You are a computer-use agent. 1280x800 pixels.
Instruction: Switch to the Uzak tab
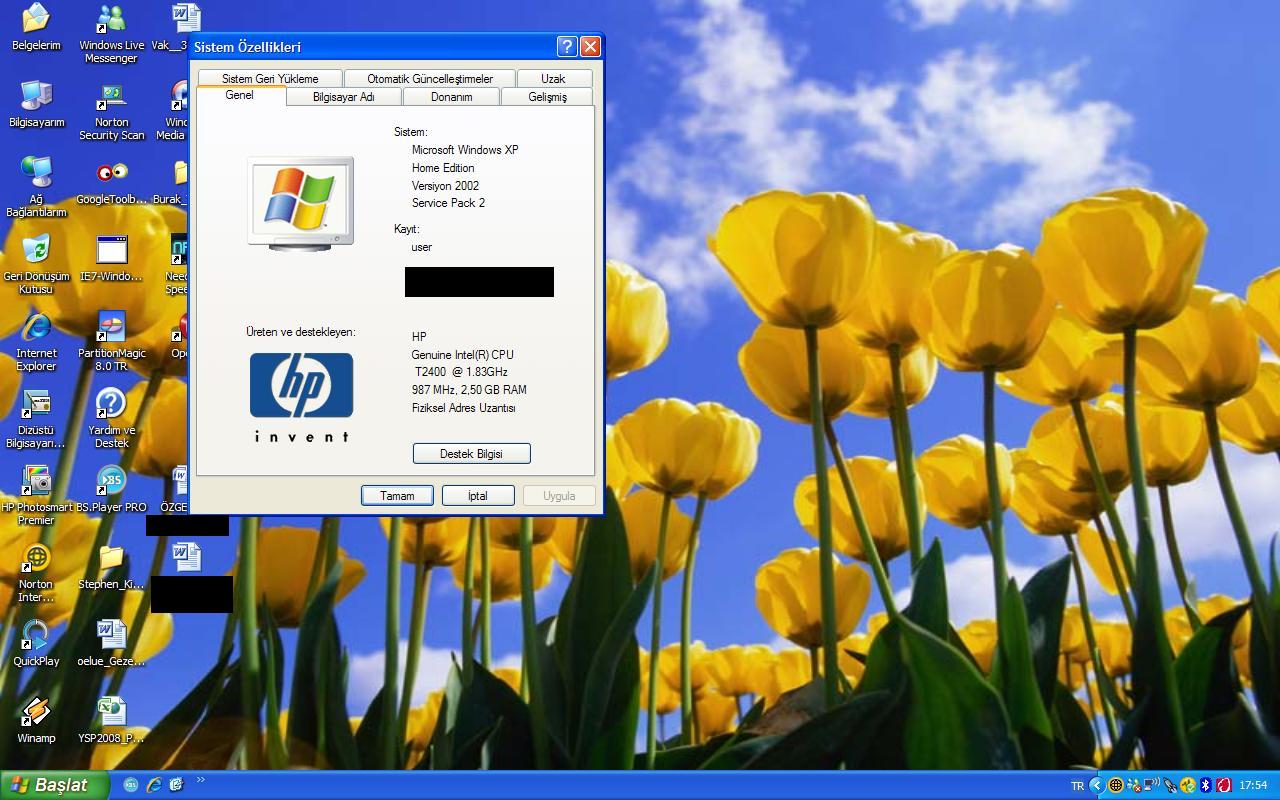click(x=554, y=78)
